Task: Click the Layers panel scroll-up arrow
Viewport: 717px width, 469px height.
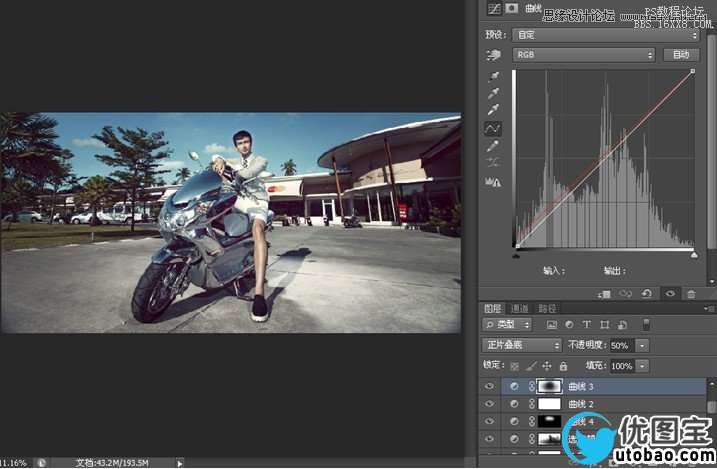Action: [x=711, y=384]
